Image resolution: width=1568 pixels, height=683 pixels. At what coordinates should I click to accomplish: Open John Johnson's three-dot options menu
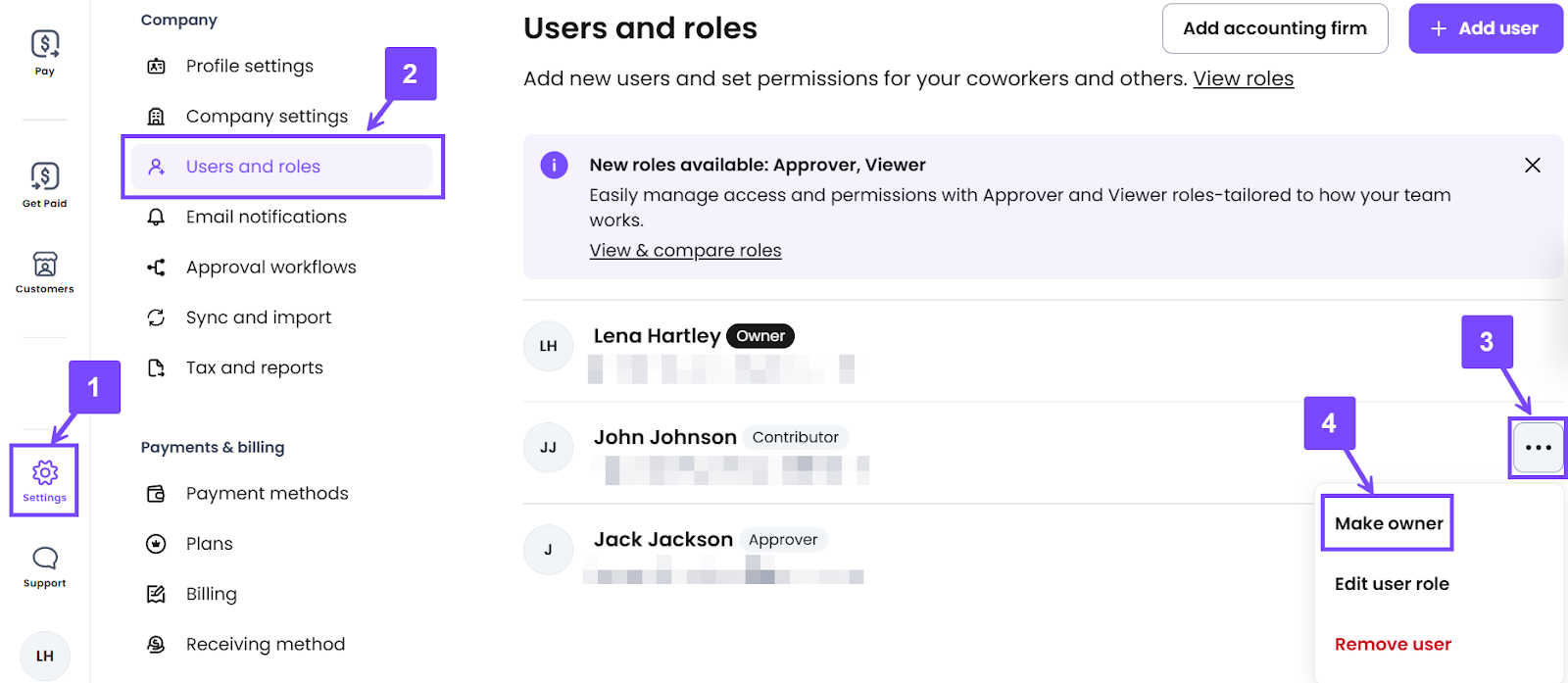pyautogui.click(x=1538, y=448)
